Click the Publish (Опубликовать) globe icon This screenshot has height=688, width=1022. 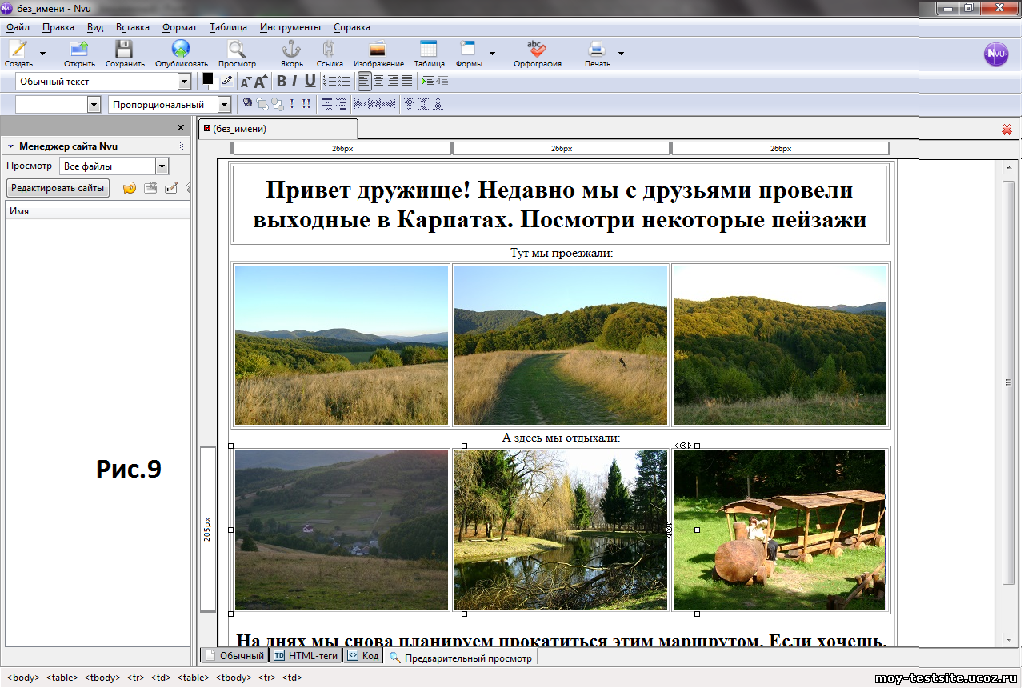pyautogui.click(x=180, y=49)
